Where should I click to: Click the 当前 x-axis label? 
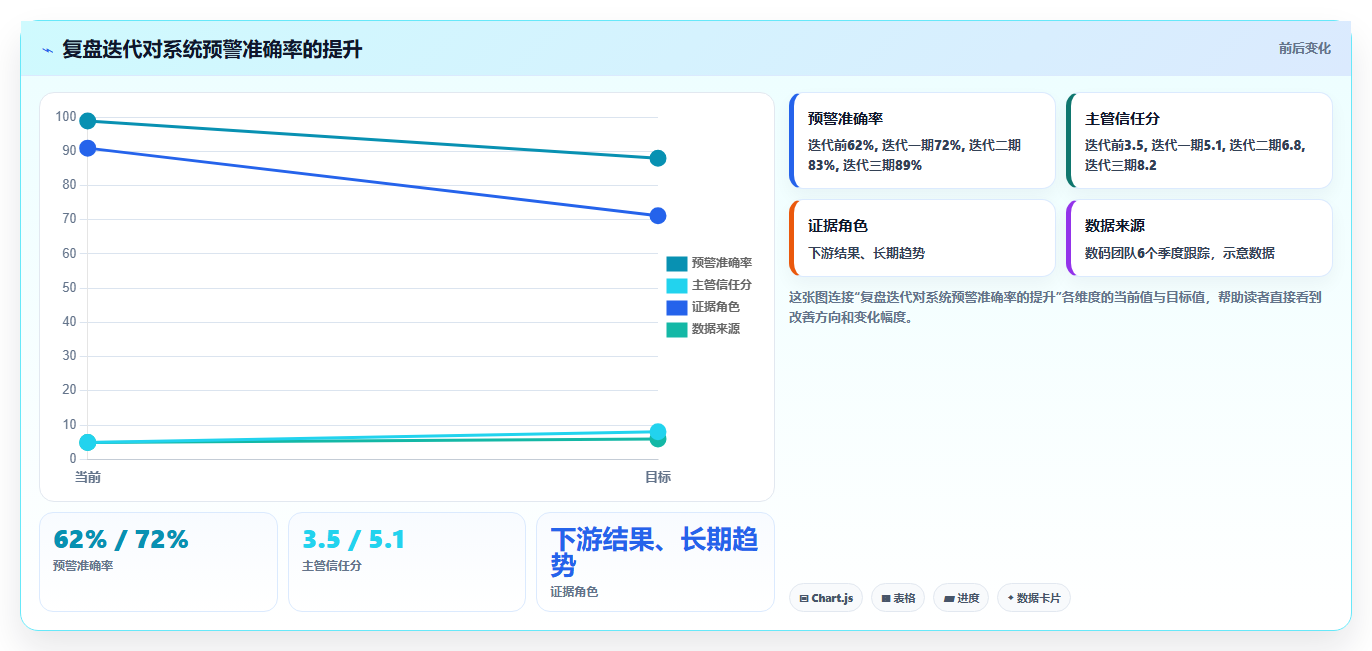point(88,477)
